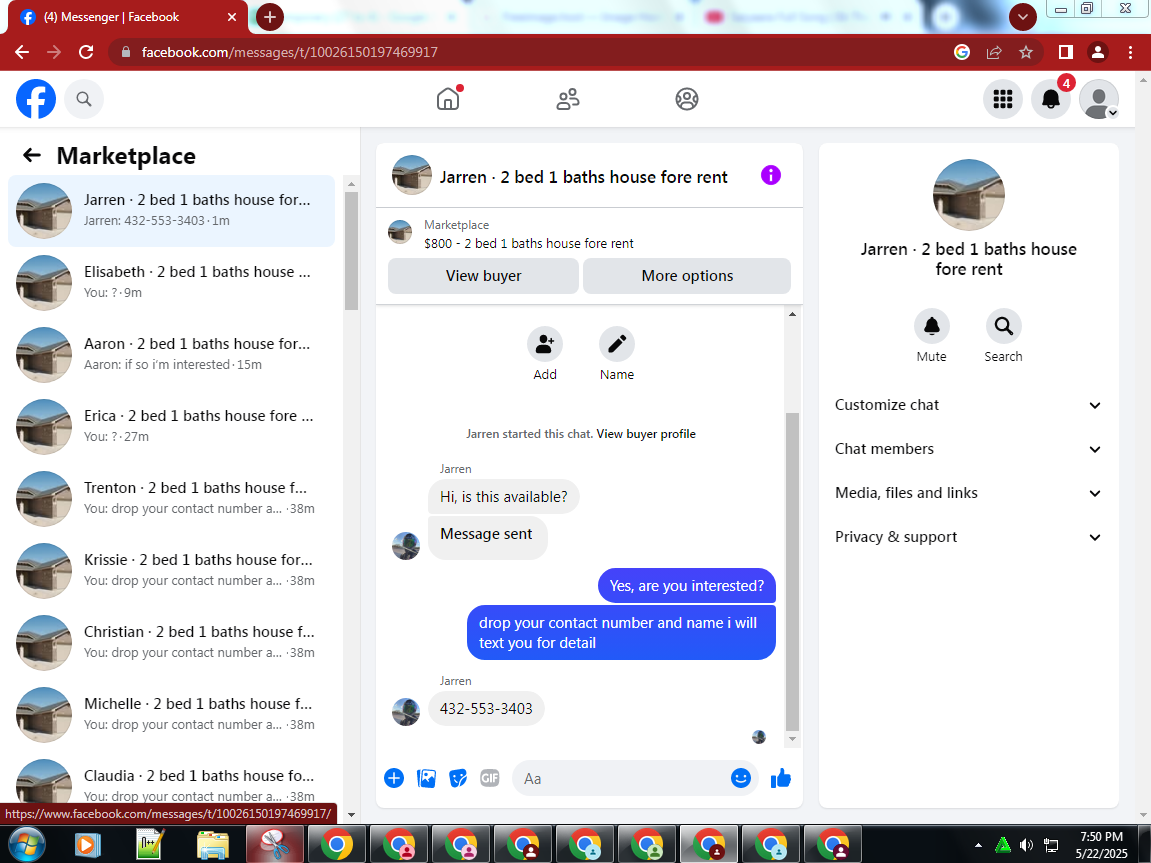Open the browser side panel icon
The image size is (1151, 863).
coord(1066,52)
